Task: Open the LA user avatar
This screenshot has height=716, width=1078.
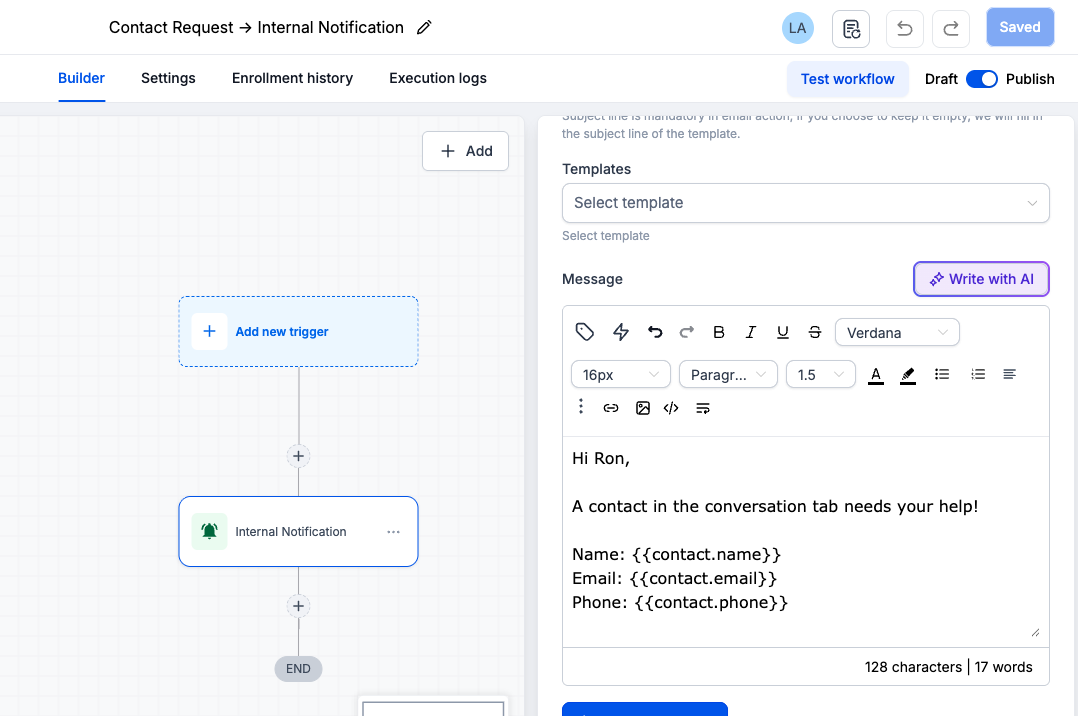Action: point(798,28)
